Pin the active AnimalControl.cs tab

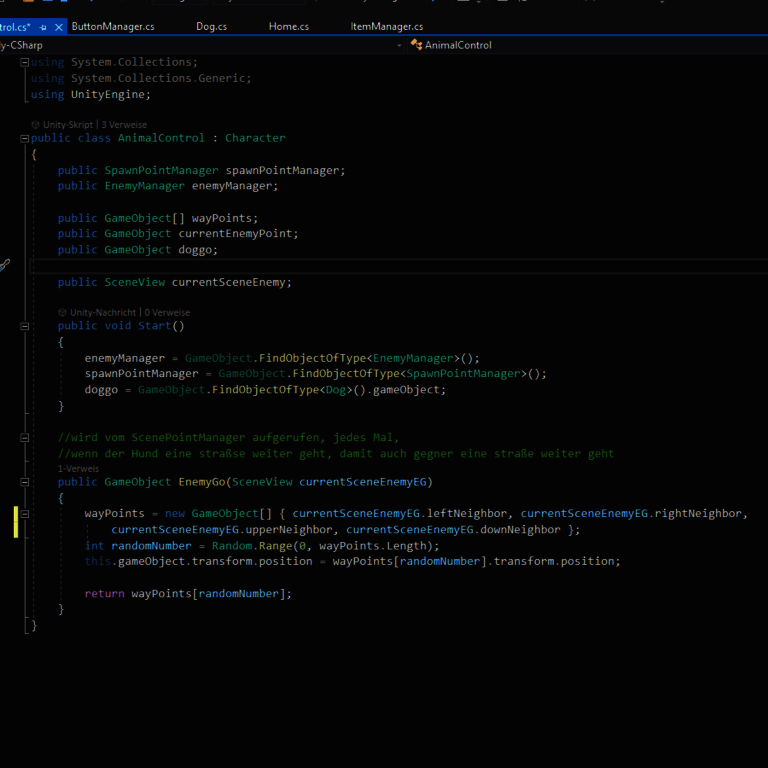(43, 27)
